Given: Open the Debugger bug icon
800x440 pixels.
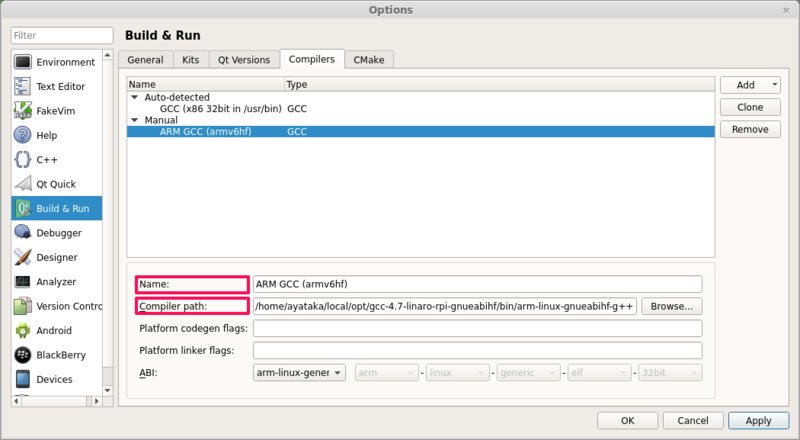Looking at the screenshot, I should click(22, 233).
